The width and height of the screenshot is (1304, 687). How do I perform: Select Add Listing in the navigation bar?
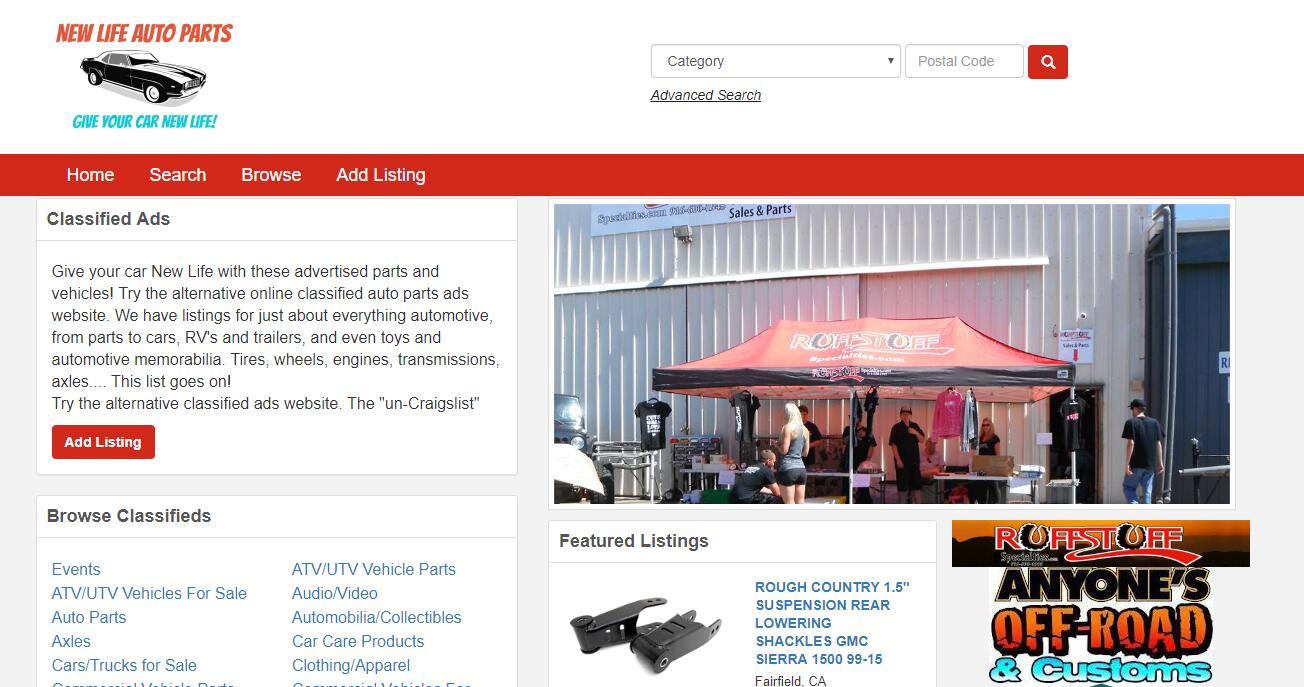point(381,175)
